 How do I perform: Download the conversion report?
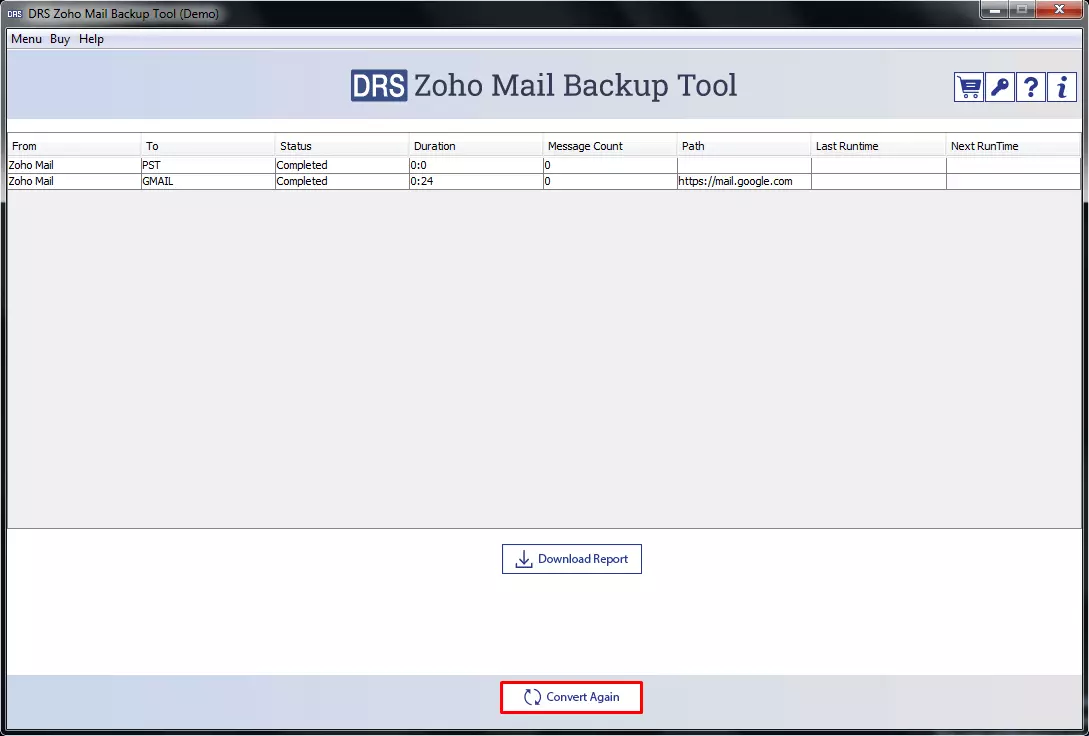[x=572, y=559]
